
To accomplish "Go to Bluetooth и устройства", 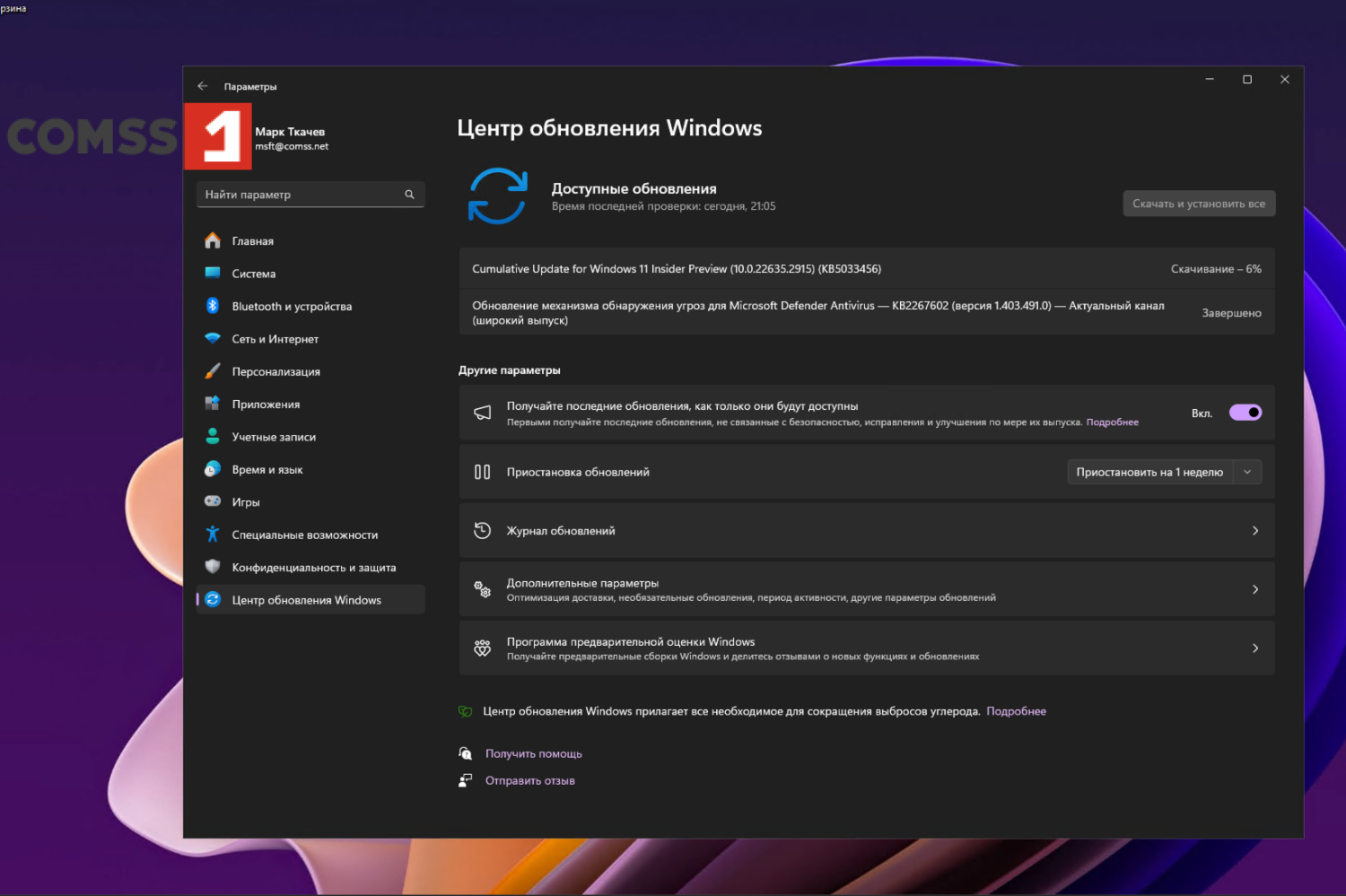I will pos(310,306).
